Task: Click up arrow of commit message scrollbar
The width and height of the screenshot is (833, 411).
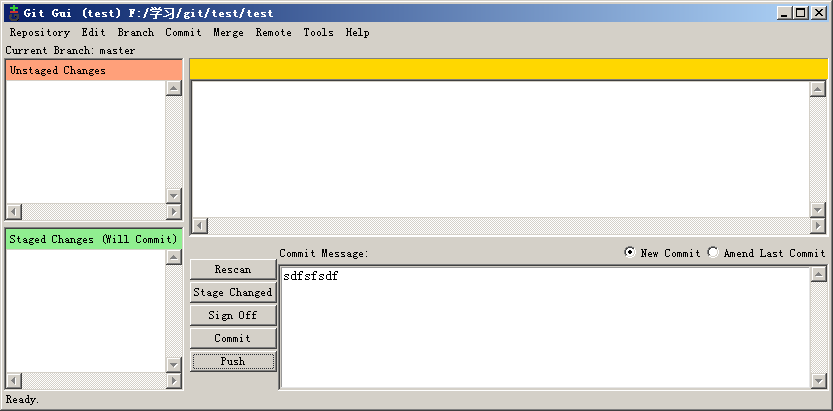Action: click(819, 275)
